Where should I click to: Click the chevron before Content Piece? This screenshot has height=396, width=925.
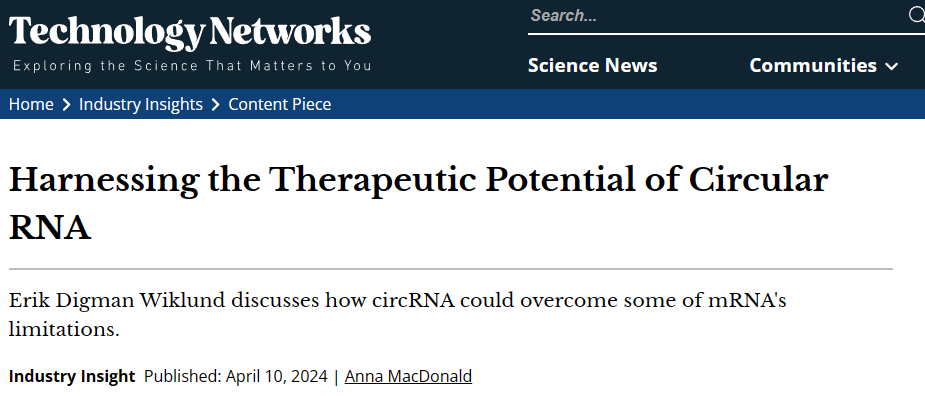coord(216,105)
